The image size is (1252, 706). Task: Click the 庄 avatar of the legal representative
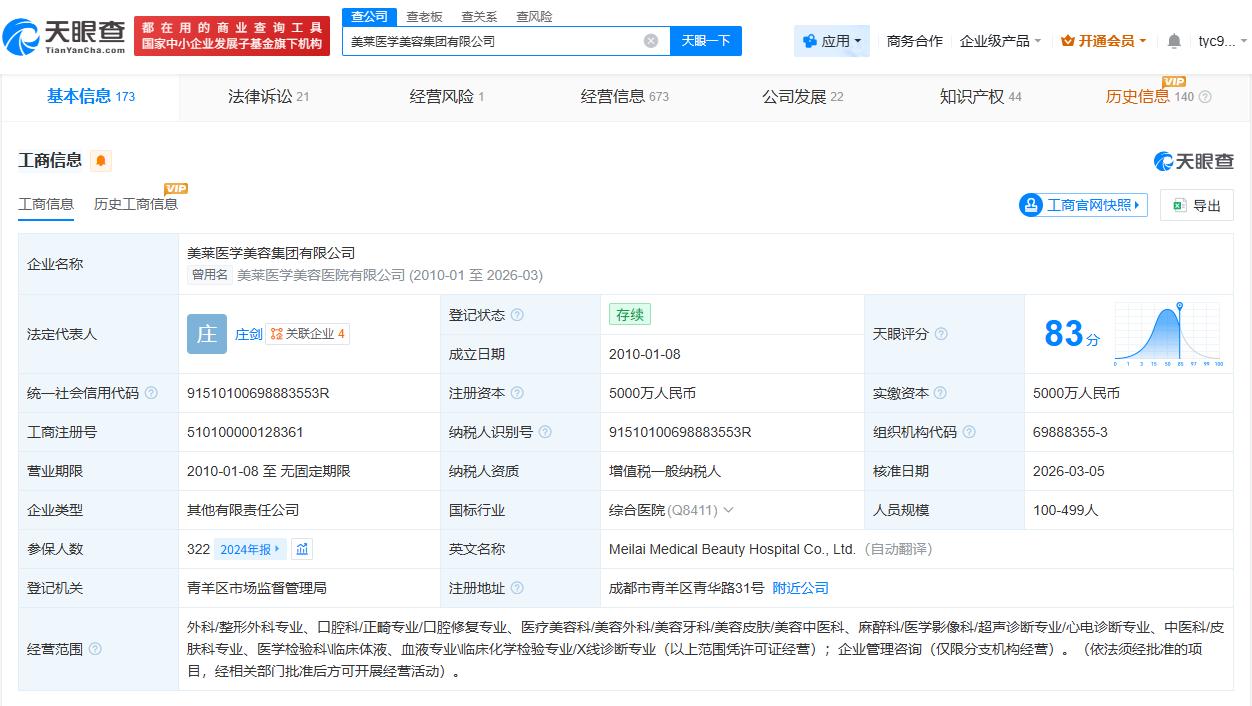(x=206, y=334)
